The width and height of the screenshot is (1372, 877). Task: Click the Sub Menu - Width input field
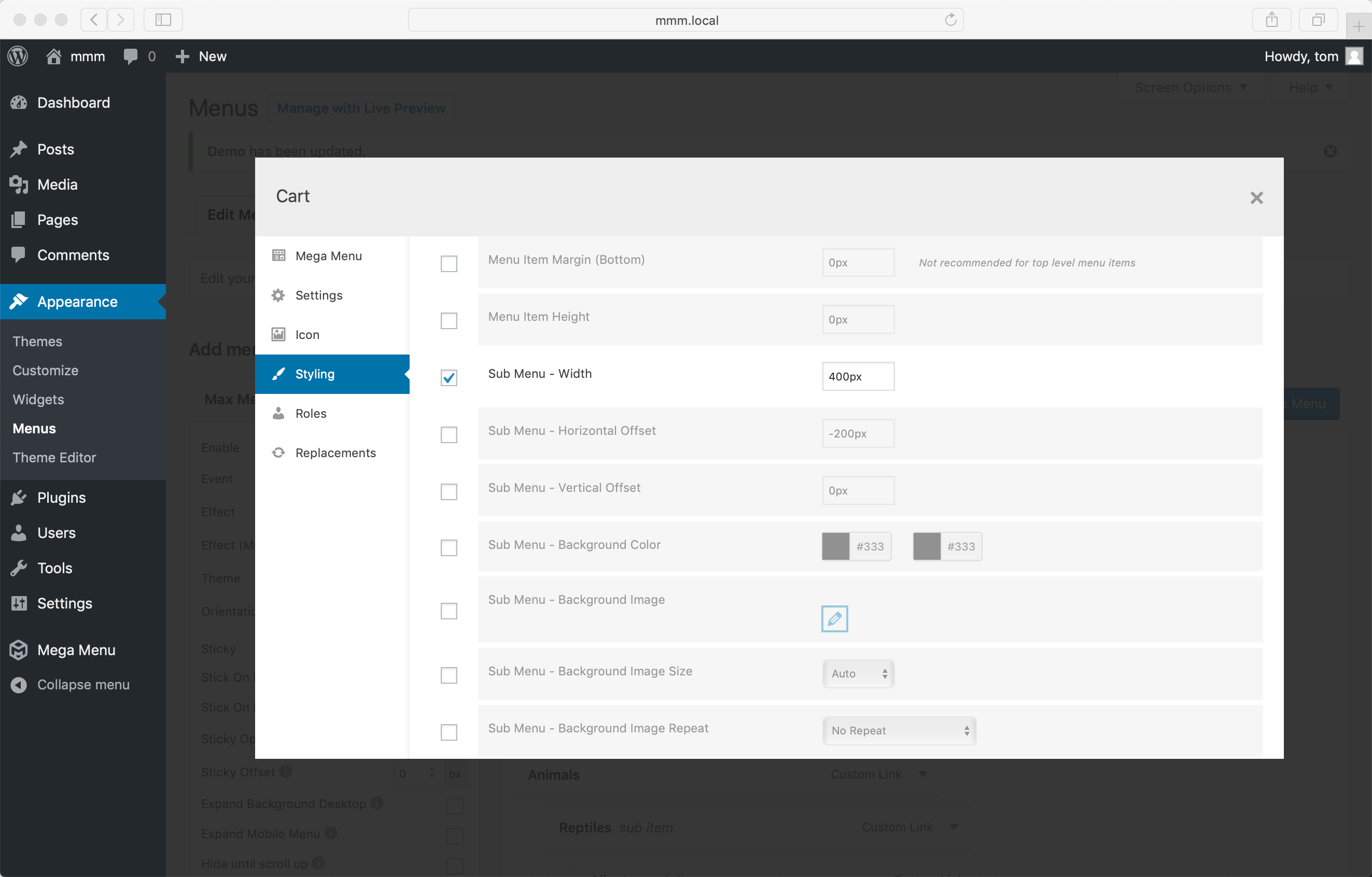click(858, 376)
